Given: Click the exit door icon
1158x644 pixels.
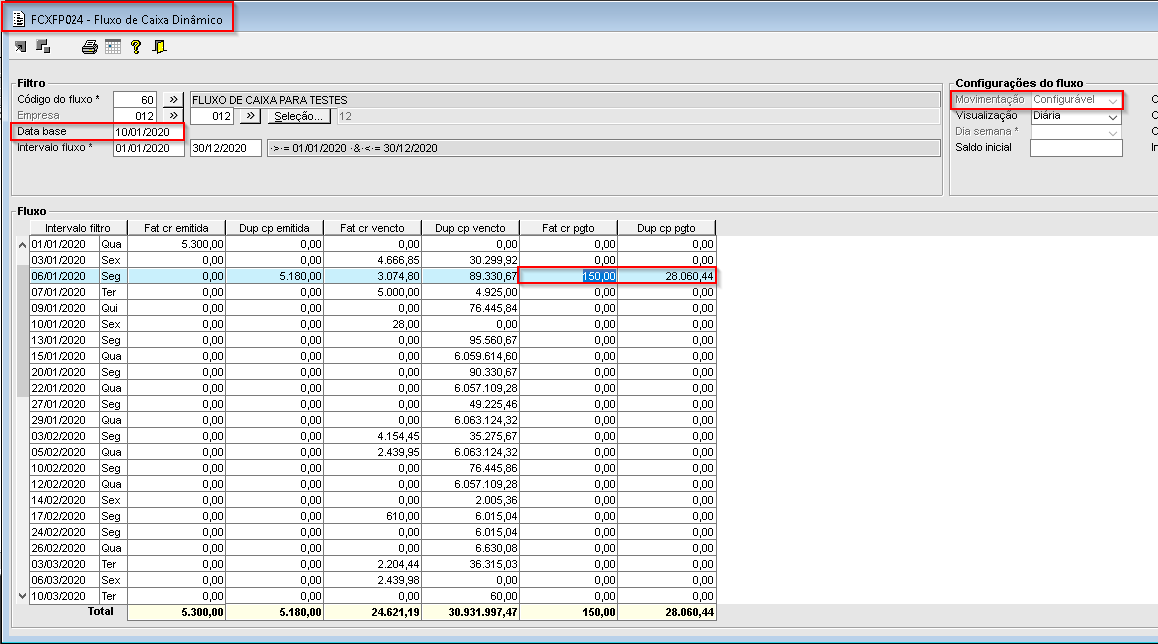Looking at the screenshot, I should (159, 47).
